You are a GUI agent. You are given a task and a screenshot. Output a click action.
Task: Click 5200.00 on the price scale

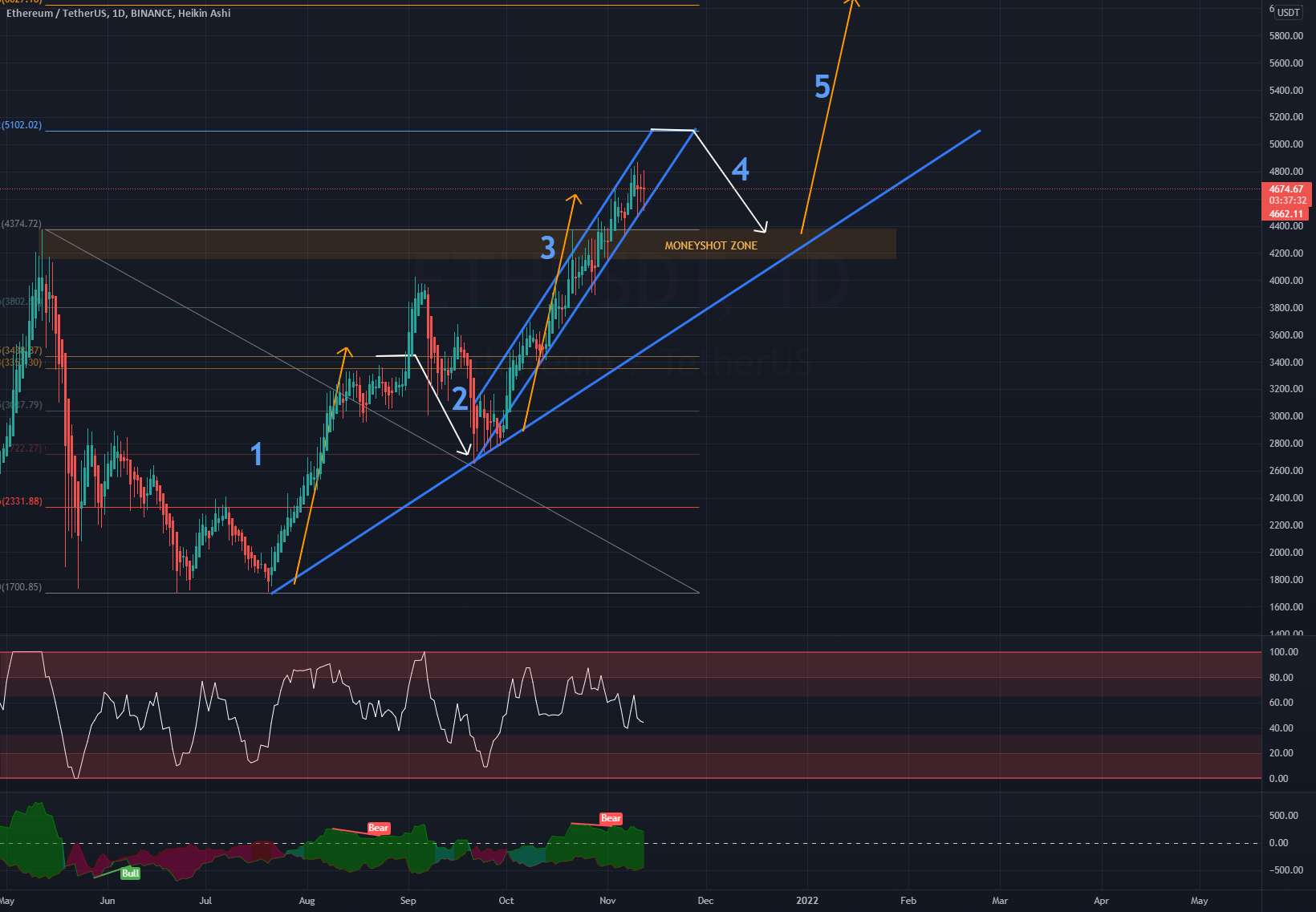point(1286,117)
